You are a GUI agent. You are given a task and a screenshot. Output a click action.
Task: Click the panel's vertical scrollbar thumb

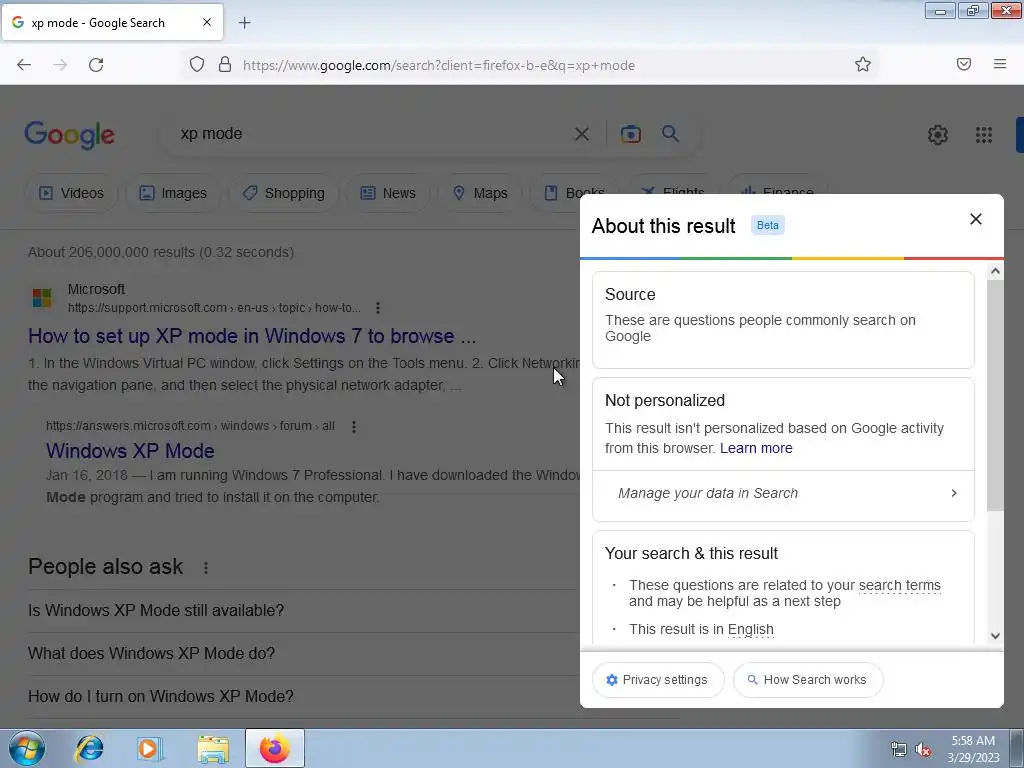[x=995, y=395]
